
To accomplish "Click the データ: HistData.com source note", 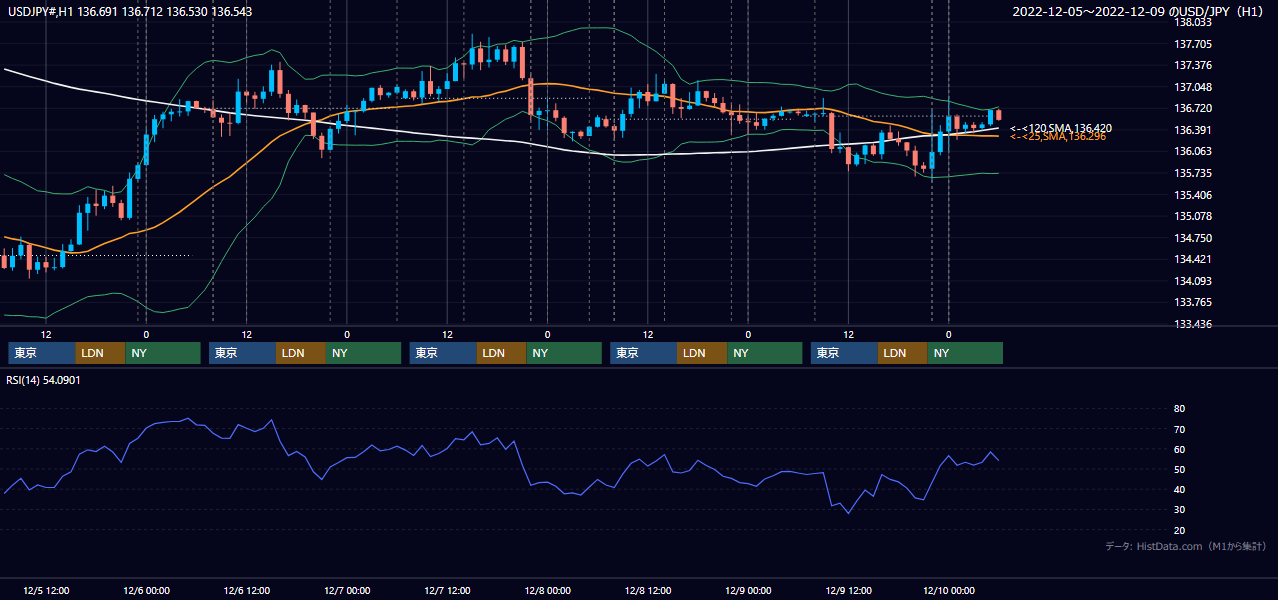I will [1186, 546].
